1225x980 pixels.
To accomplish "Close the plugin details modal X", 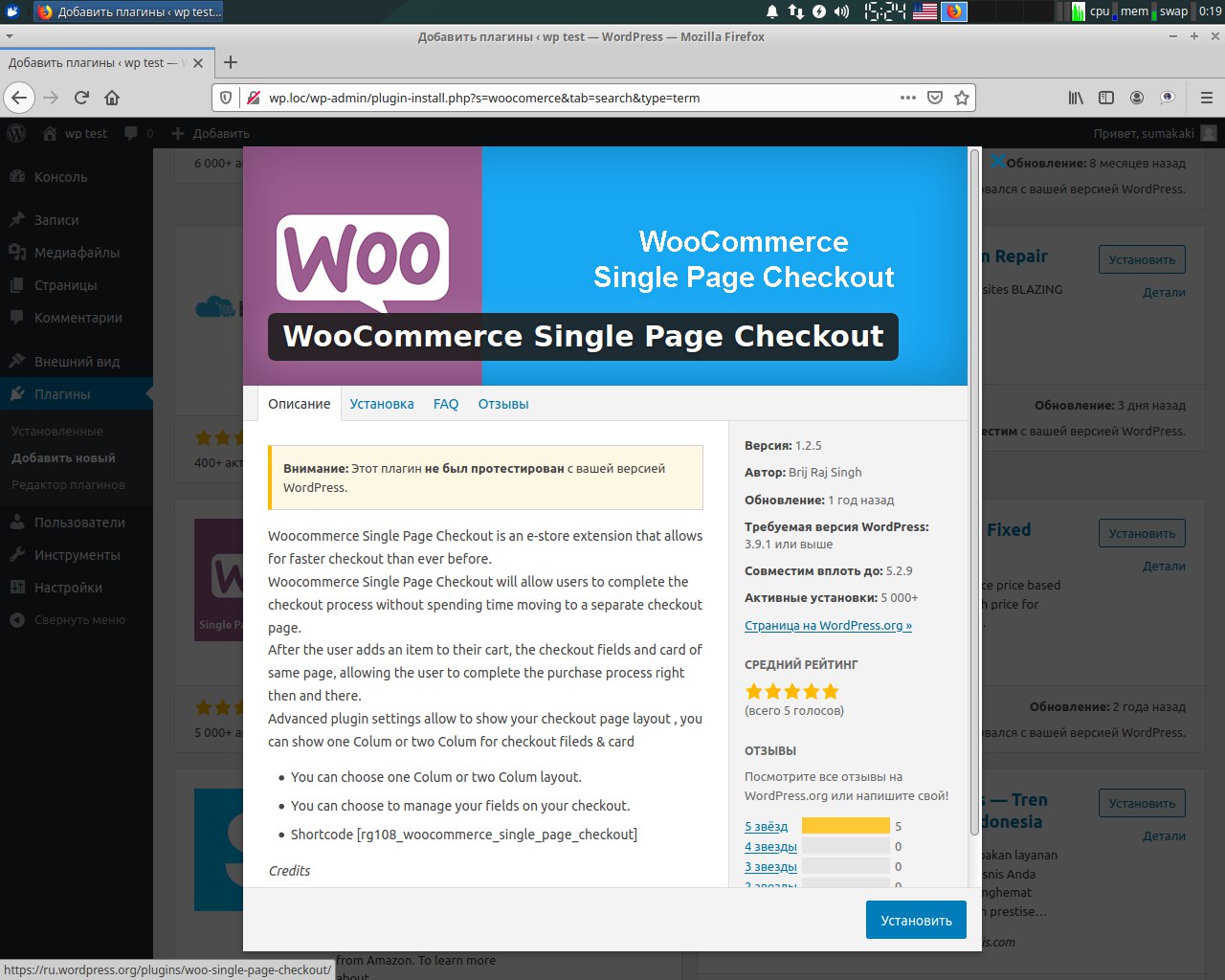I will coord(997,161).
